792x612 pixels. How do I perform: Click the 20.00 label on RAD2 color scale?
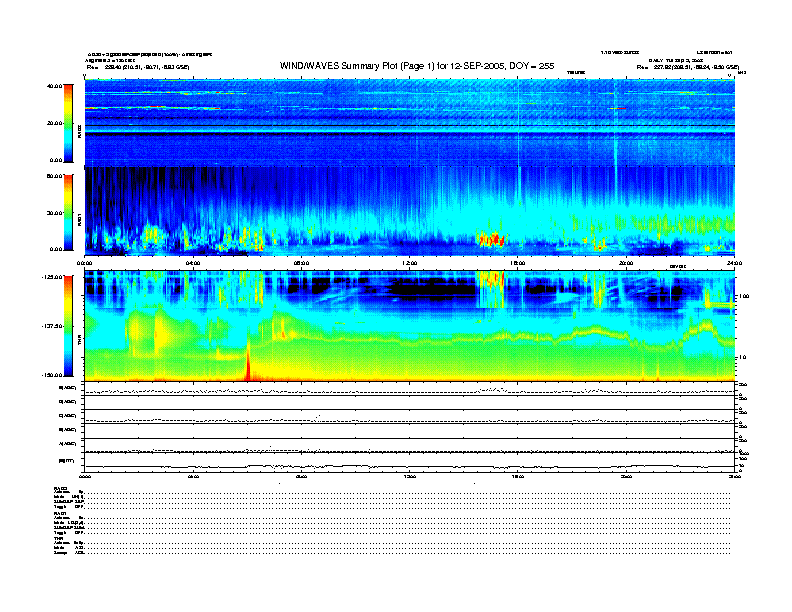tap(54, 123)
